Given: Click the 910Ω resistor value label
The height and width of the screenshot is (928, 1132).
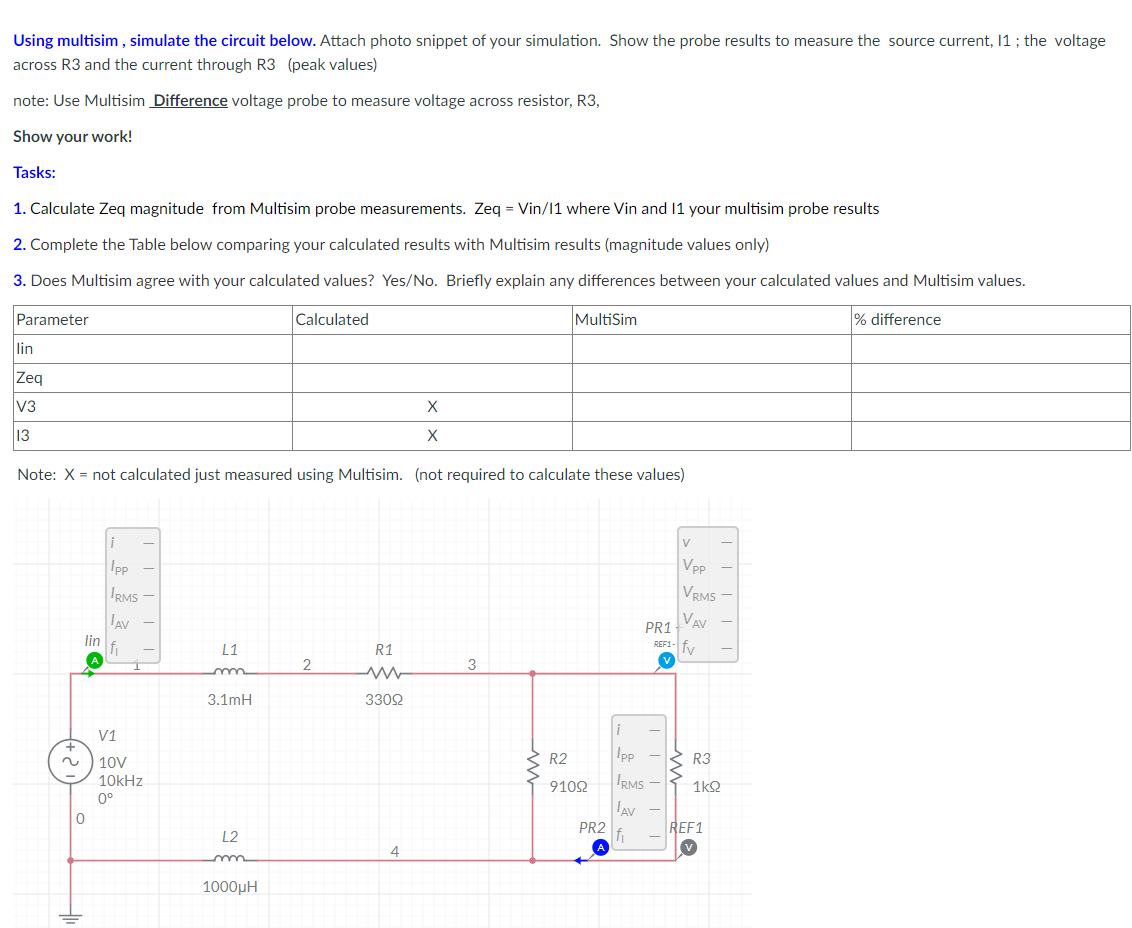Looking at the screenshot, I should coord(568,786).
